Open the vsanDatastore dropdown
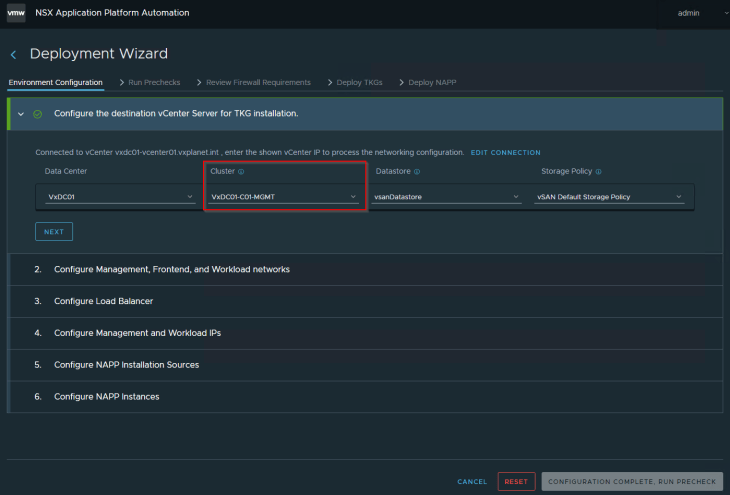 tap(446, 197)
